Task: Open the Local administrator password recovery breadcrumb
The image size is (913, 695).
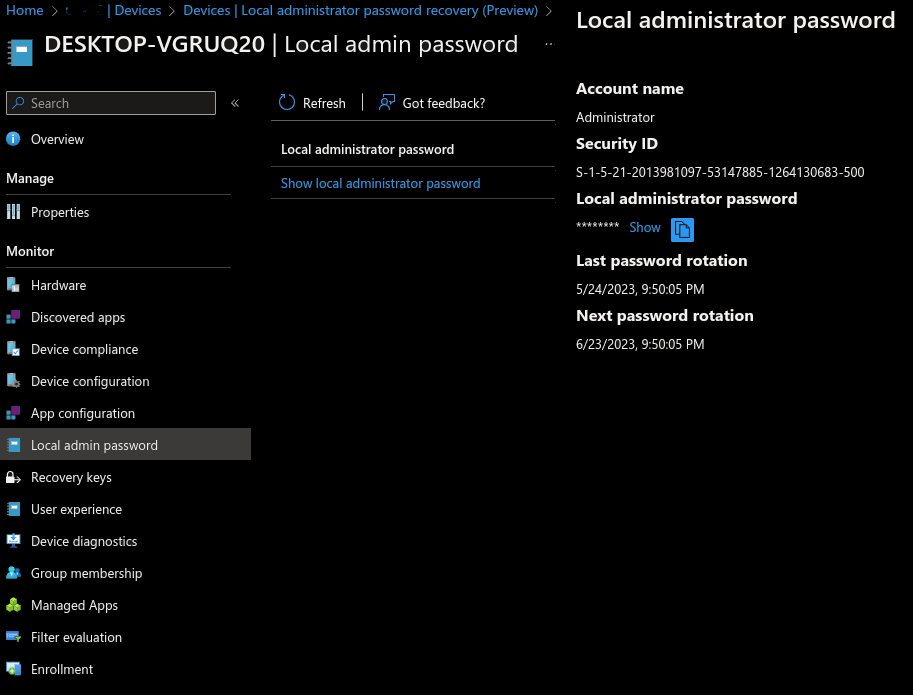Action: click(x=360, y=10)
